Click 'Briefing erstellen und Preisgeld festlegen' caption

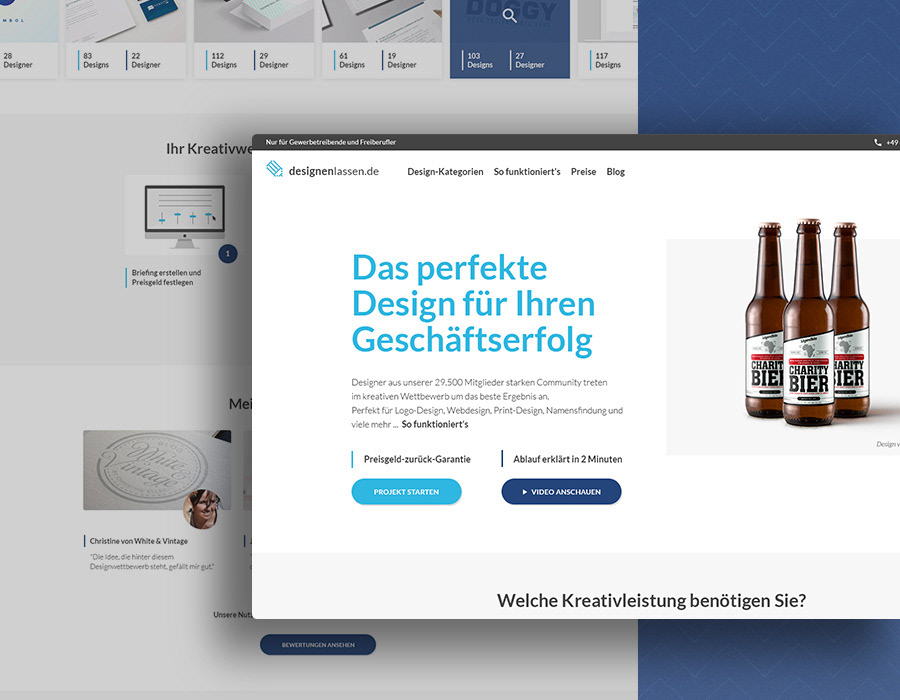[166, 277]
